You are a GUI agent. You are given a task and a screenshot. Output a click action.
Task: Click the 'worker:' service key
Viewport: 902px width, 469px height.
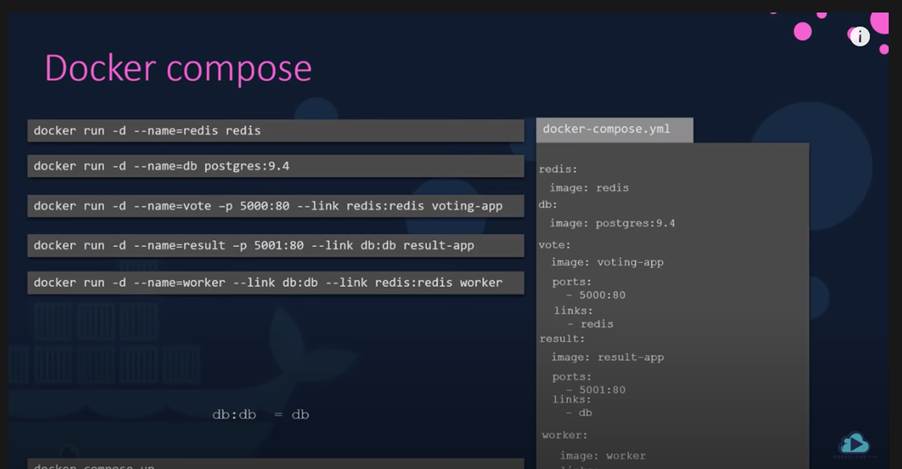click(565, 435)
